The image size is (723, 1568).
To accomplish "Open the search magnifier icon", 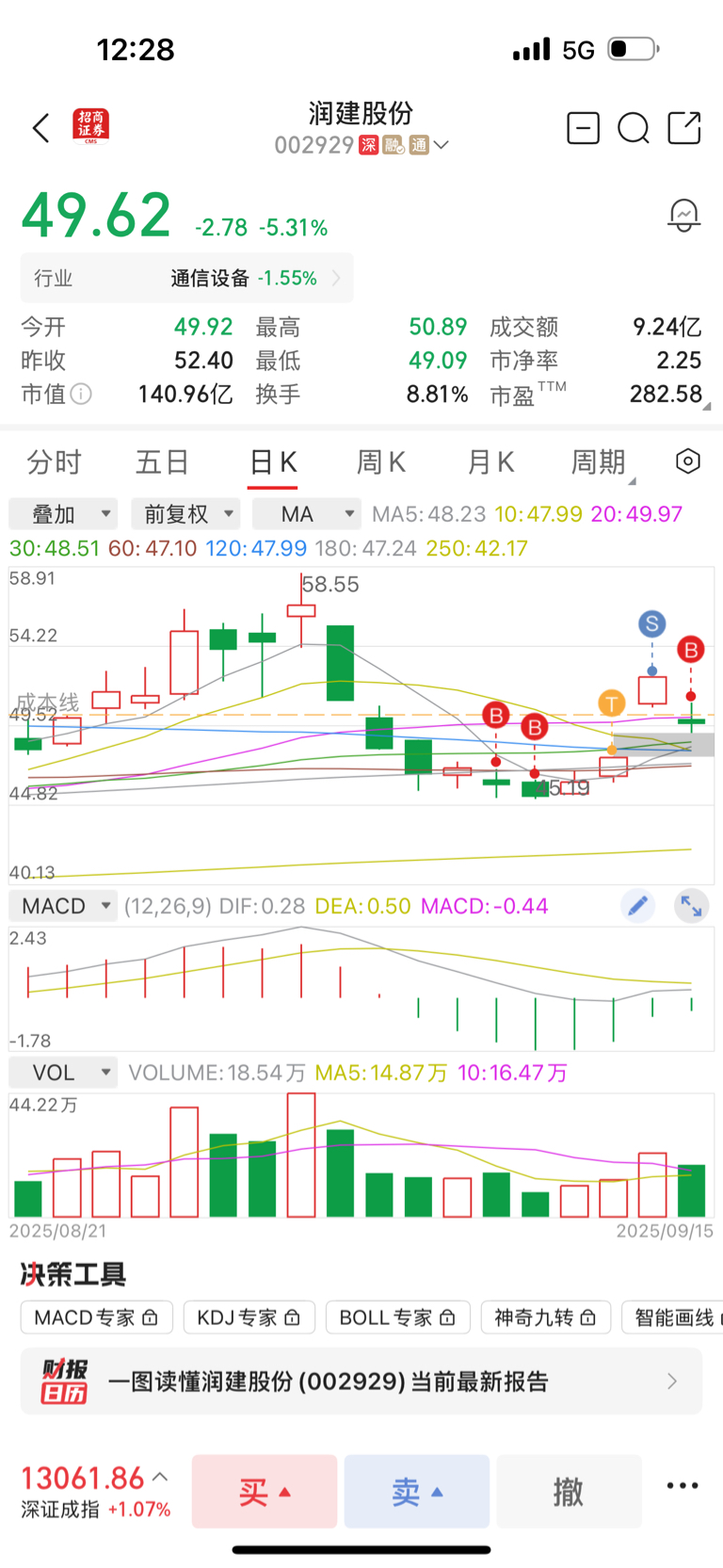I will [634, 128].
